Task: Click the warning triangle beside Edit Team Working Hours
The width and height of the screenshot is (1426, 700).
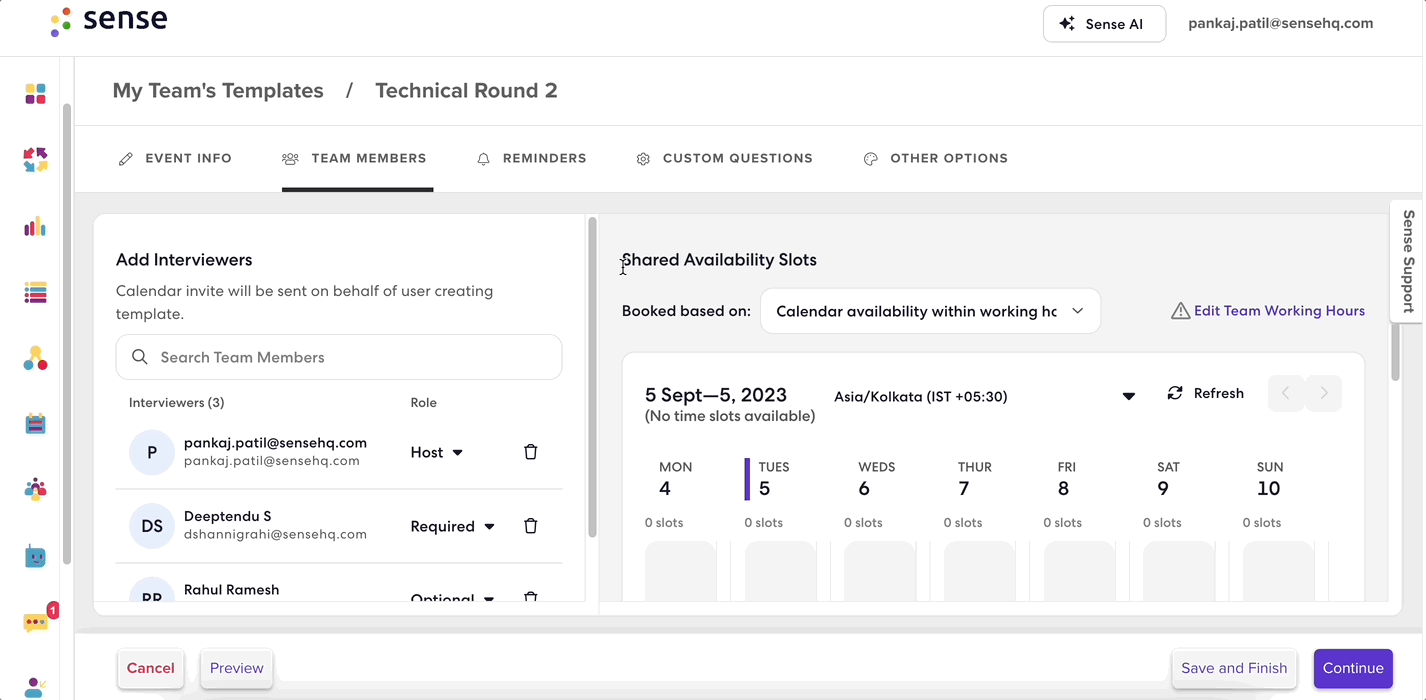Action: [x=1180, y=311]
